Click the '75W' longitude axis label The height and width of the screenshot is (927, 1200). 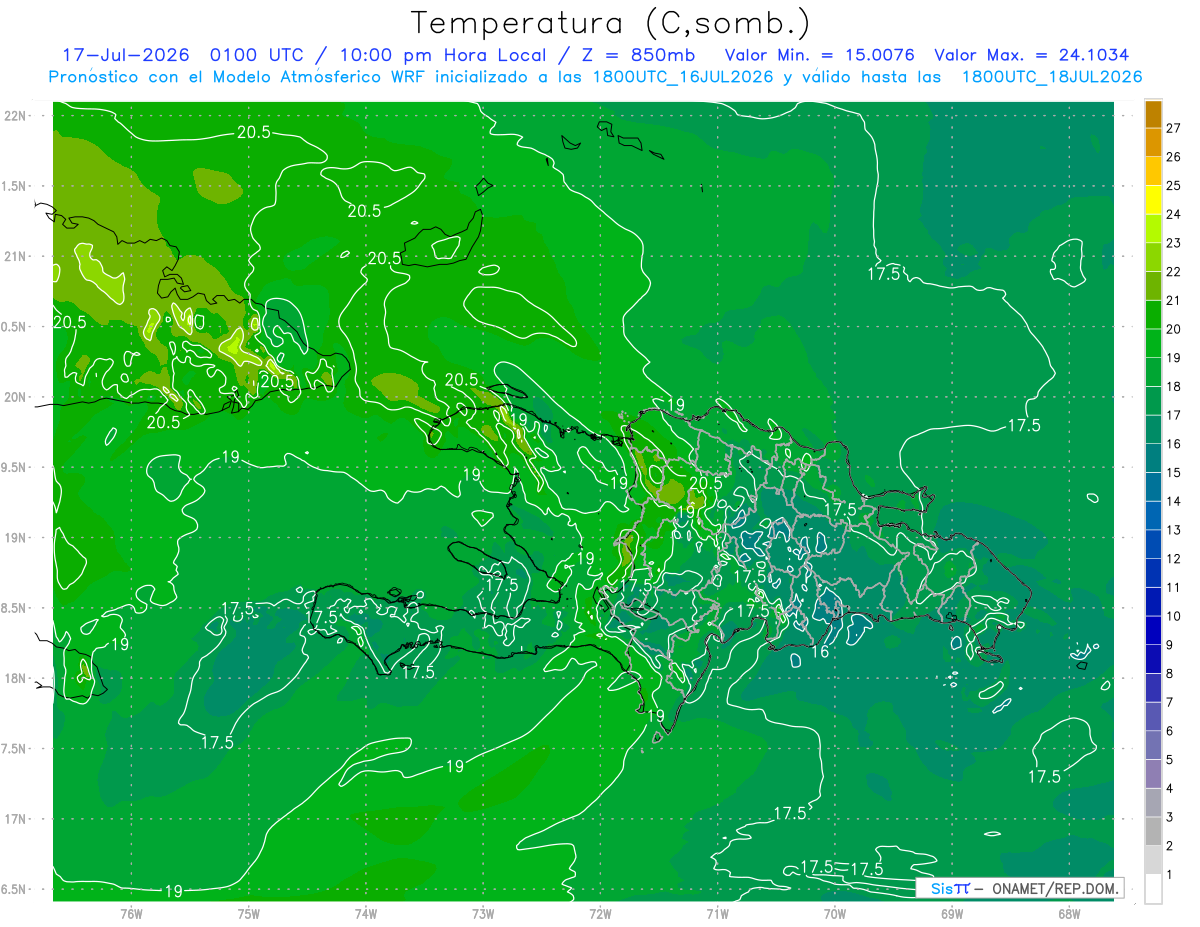249,913
